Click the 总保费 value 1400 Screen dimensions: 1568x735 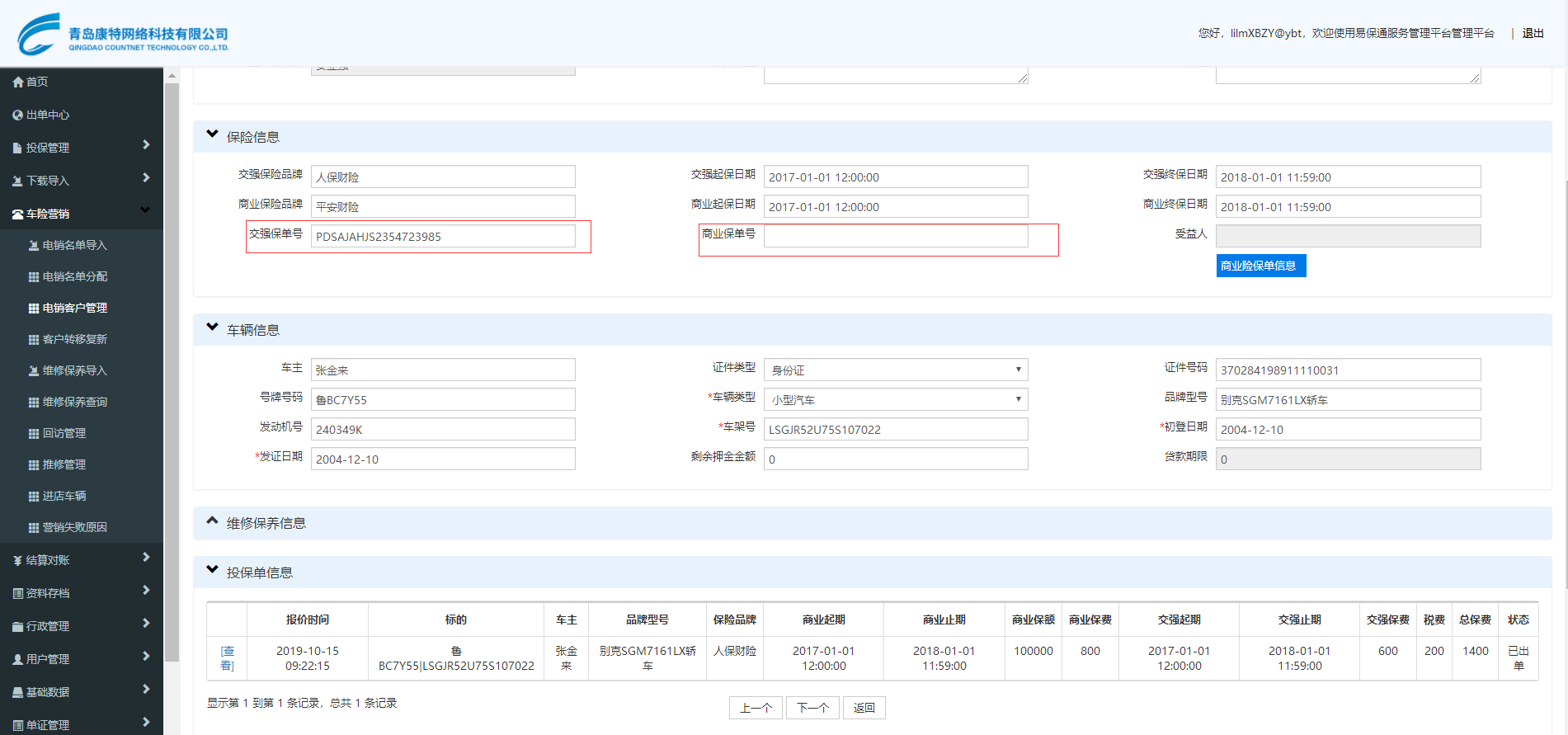(1476, 651)
